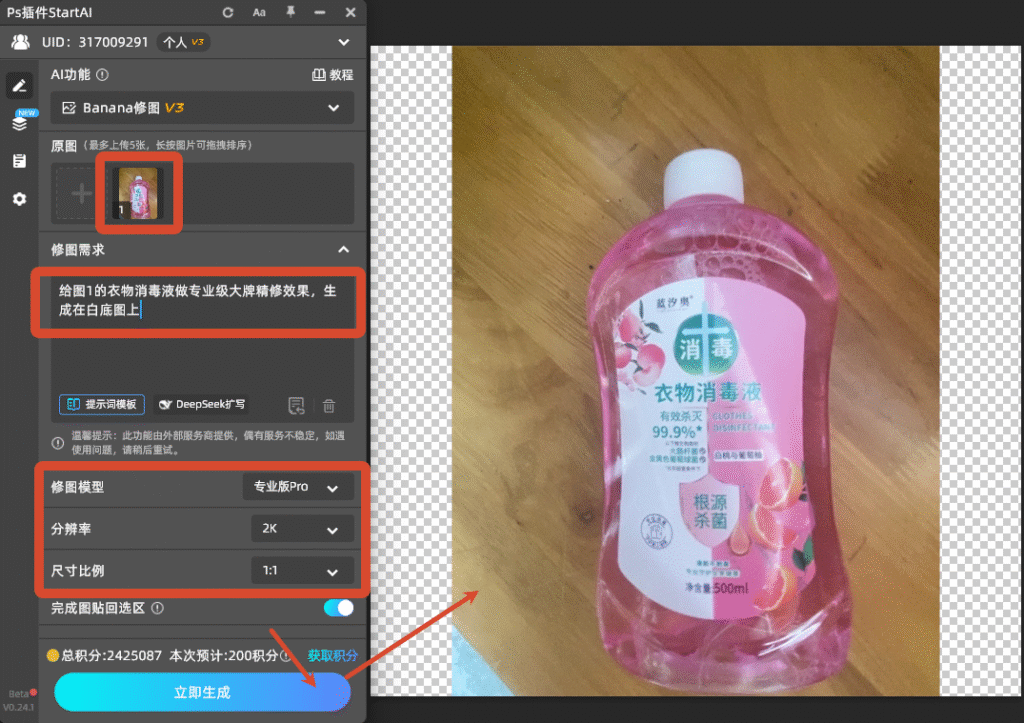Collapse the 修图需求 section
This screenshot has width=1024, height=723.
click(344, 249)
